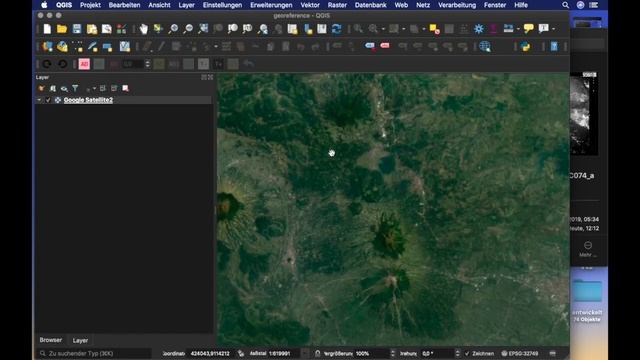Click the Zu suchender Typ locator search field
This screenshot has height=360, width=640.
pos(95,353)
